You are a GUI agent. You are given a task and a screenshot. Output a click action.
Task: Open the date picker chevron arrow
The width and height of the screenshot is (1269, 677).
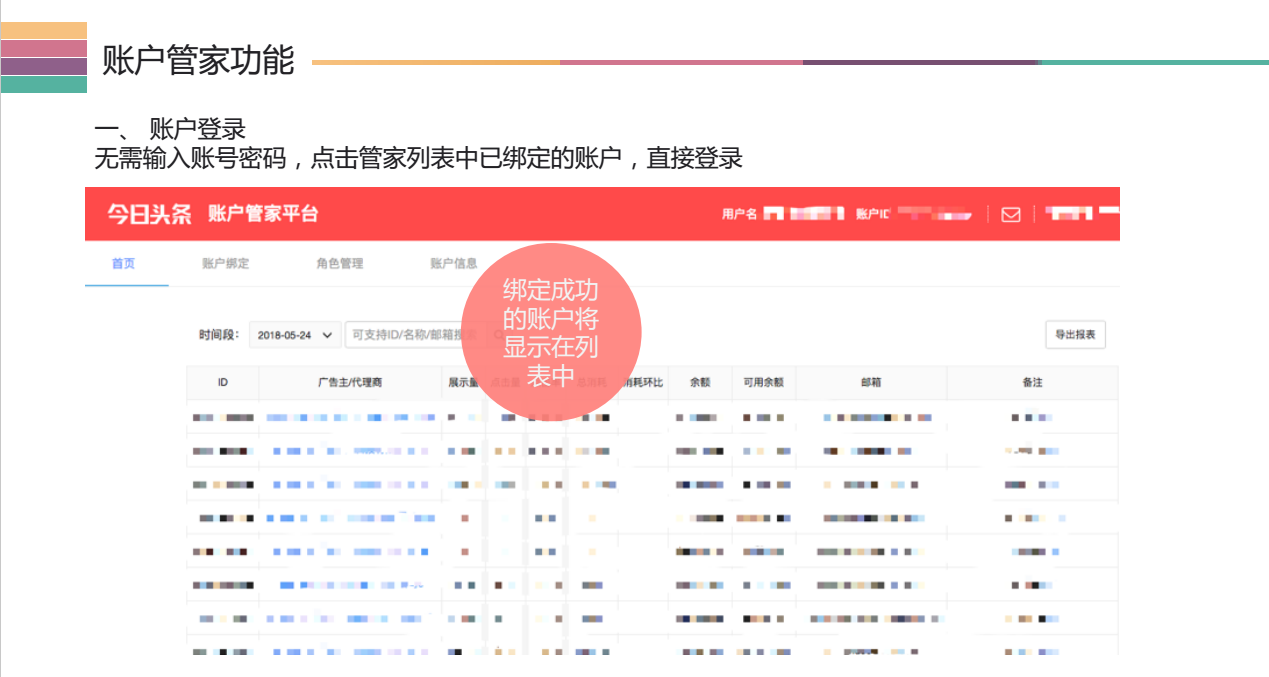tap(325, 334)
